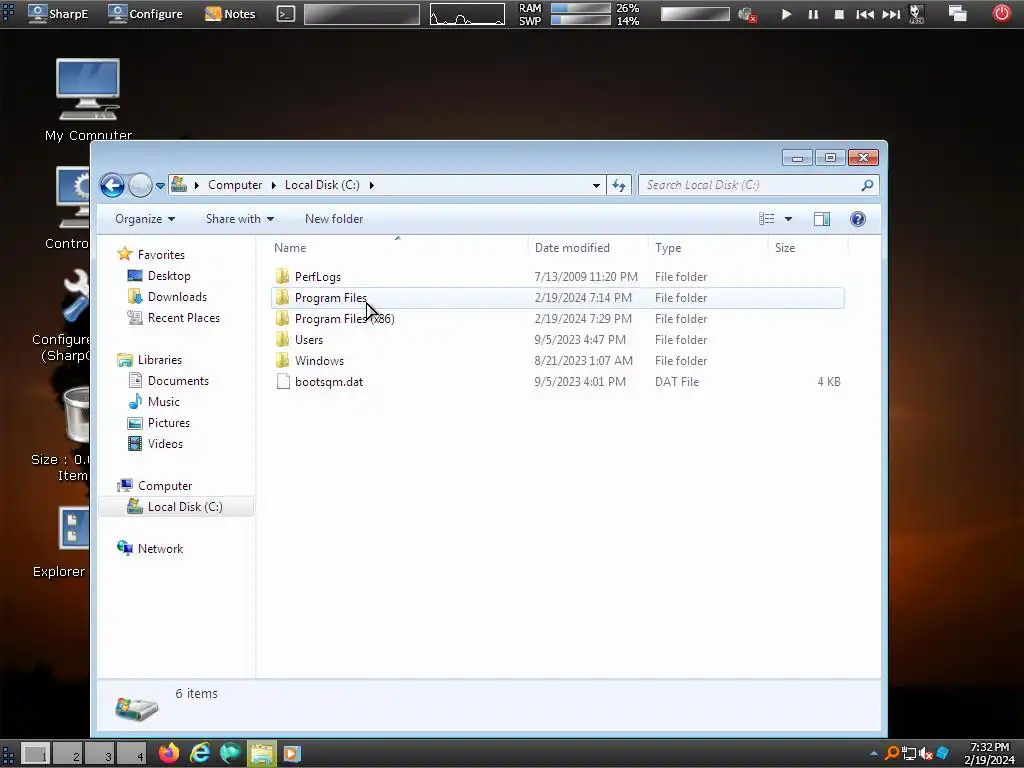
Task: Open the Organize menu
Action: pos(145,219)
